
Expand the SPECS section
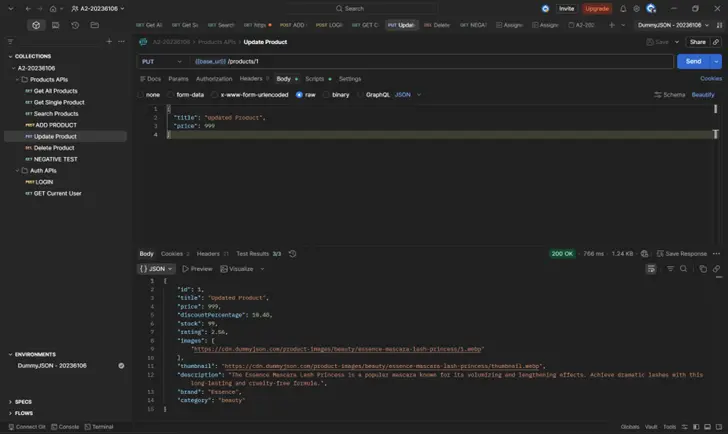pos(11,402)
